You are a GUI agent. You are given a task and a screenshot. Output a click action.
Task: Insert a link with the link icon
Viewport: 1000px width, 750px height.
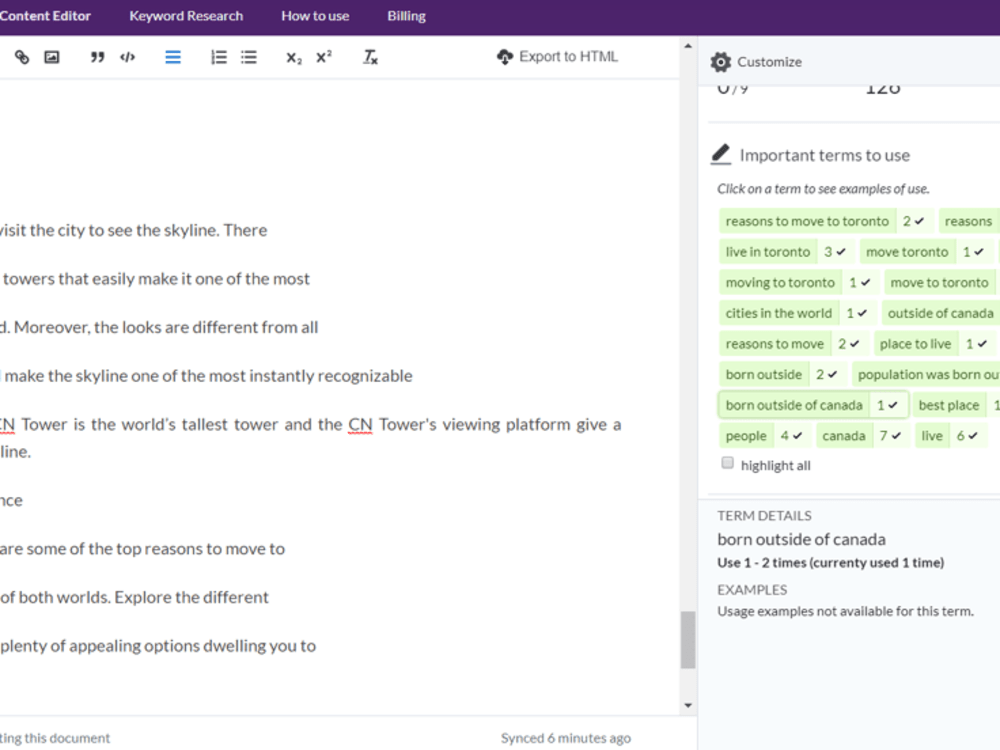click(22, 57)
